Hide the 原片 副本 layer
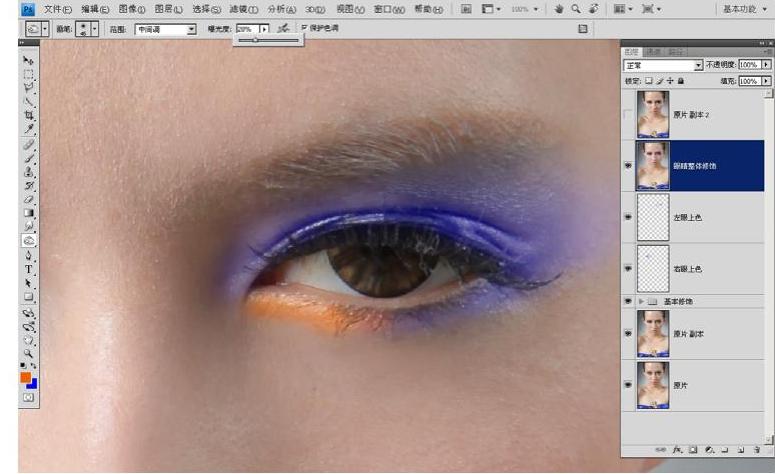 coord(628,334)
